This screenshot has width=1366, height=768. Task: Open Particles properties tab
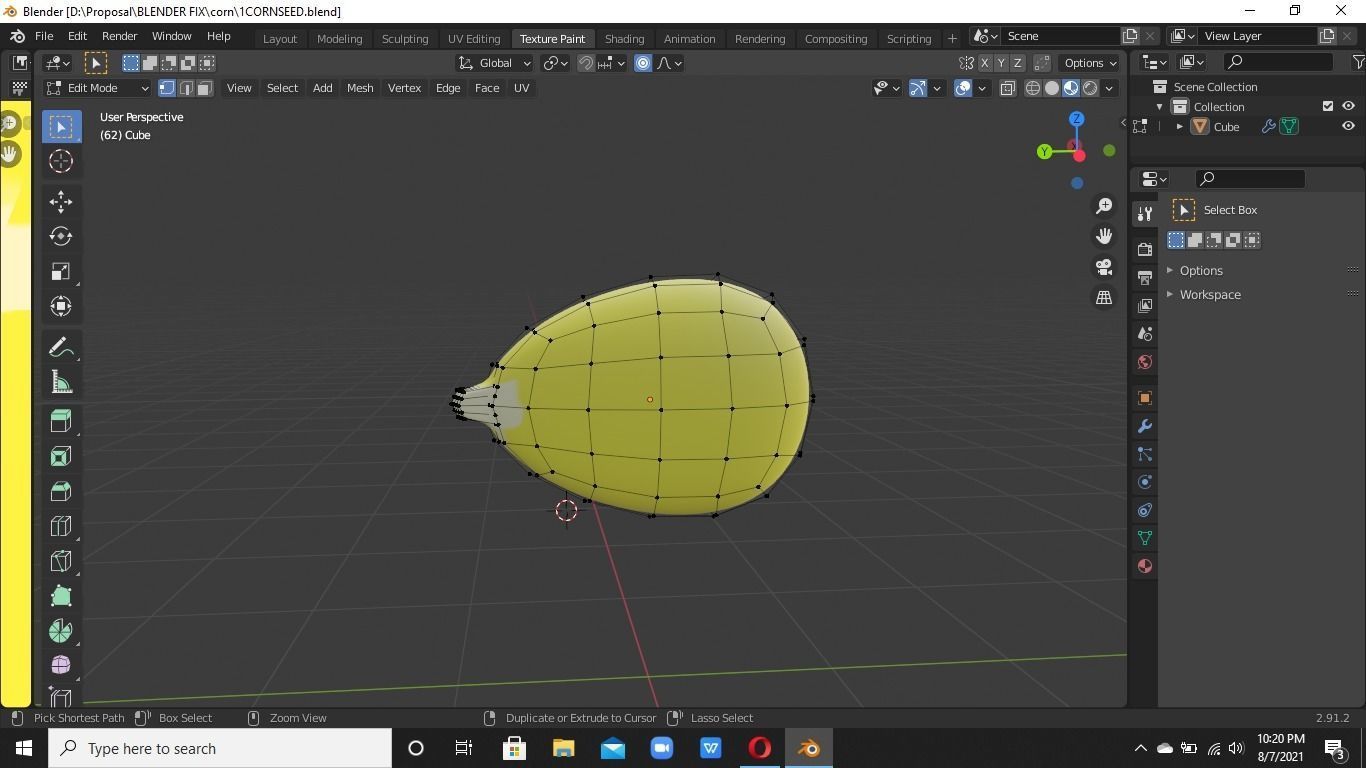point(1145,454)
